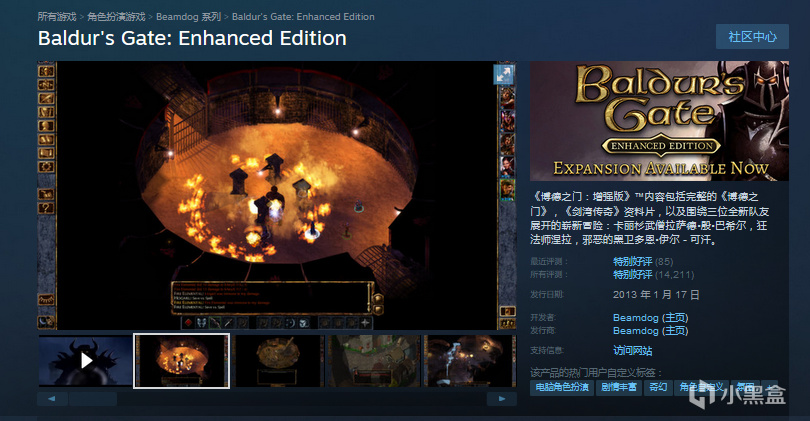The height and width of the screenshot is (421, 810).
Task: Select the waterfall cave screenshot thumbnail
Action: point(470,361)
